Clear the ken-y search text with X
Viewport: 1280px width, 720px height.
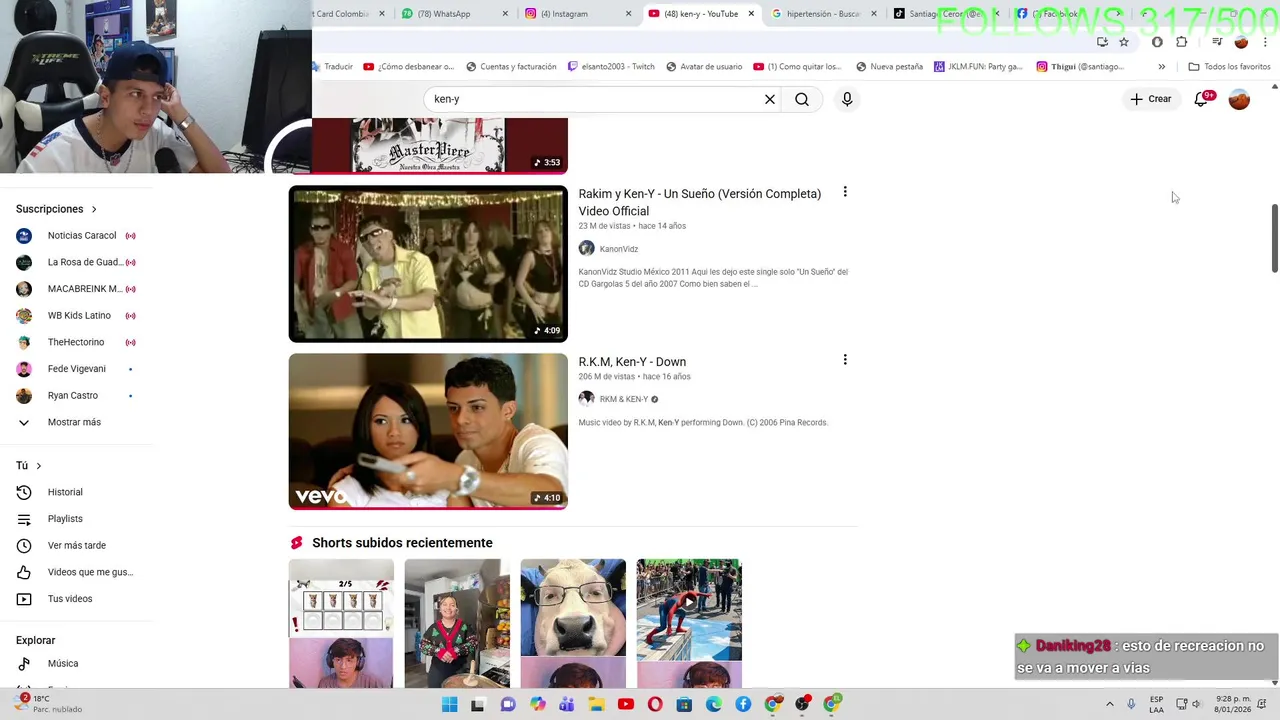770,99
